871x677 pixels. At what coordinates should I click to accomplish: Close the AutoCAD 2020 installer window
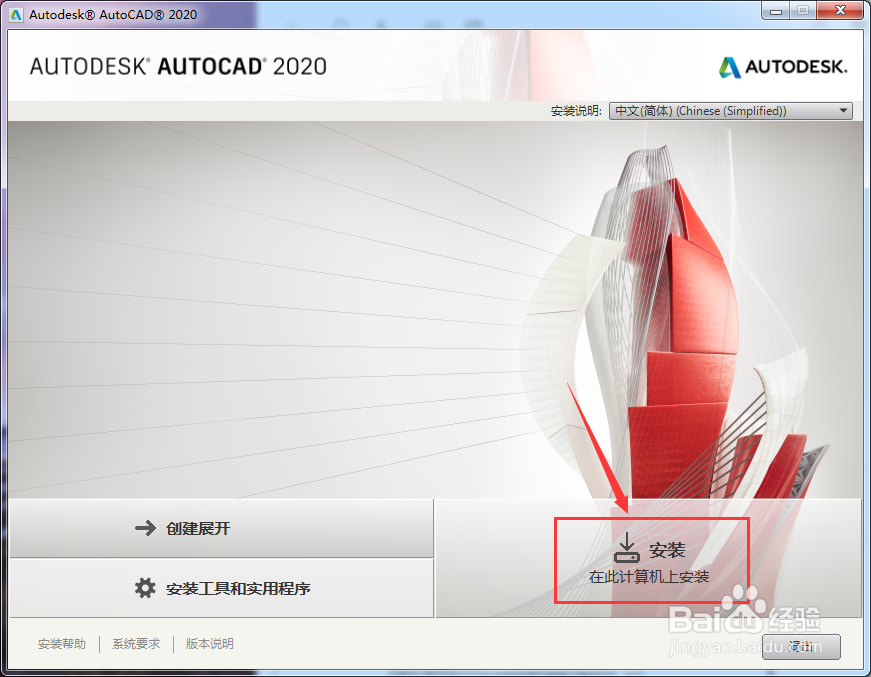pos(840,11)
